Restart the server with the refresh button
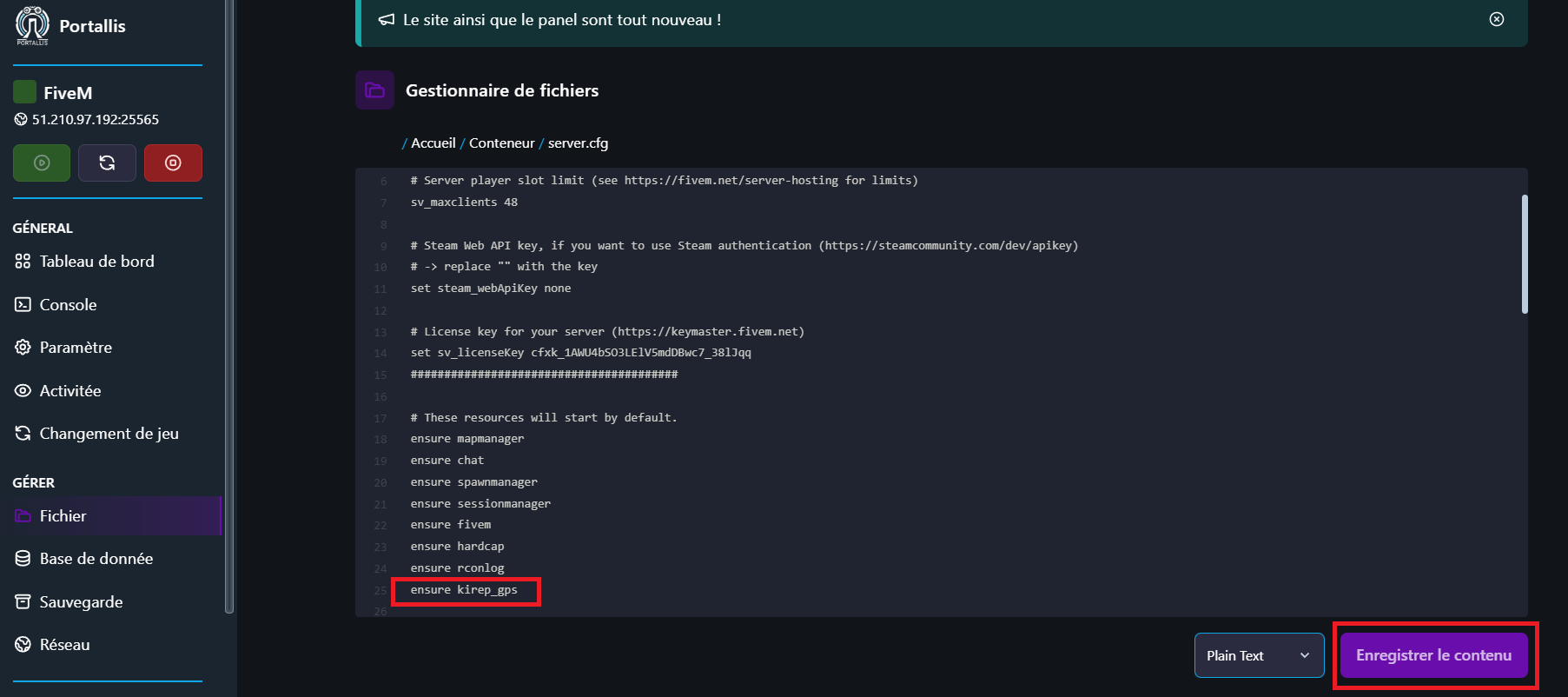Image resolution: width=1568 pixels, height=697 pixels. (107, 163)
